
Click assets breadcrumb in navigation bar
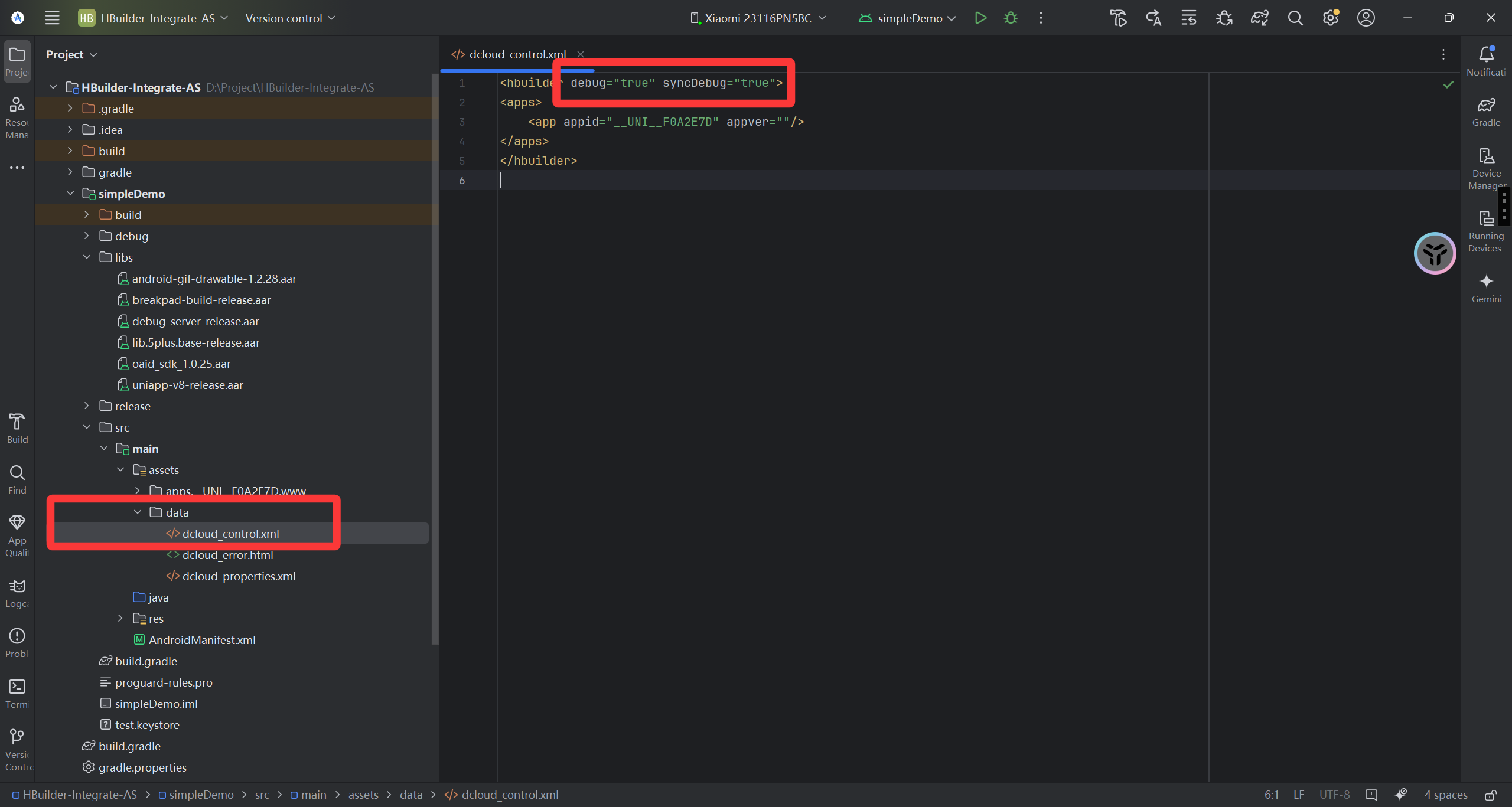coord(363,795)
